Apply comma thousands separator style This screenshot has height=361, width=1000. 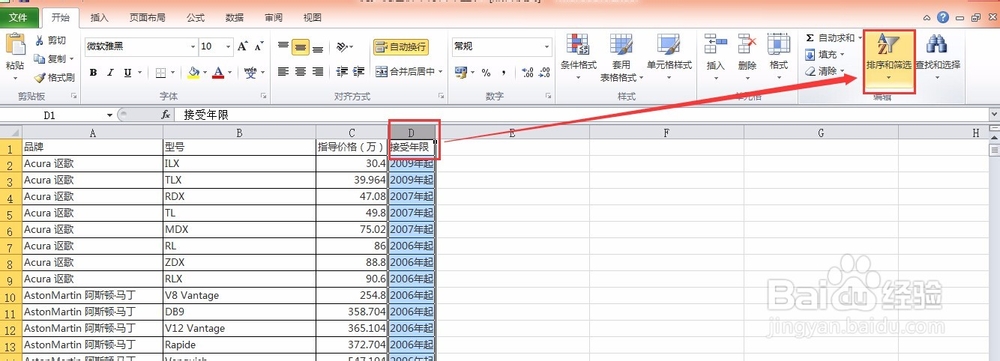coord(504,73)
